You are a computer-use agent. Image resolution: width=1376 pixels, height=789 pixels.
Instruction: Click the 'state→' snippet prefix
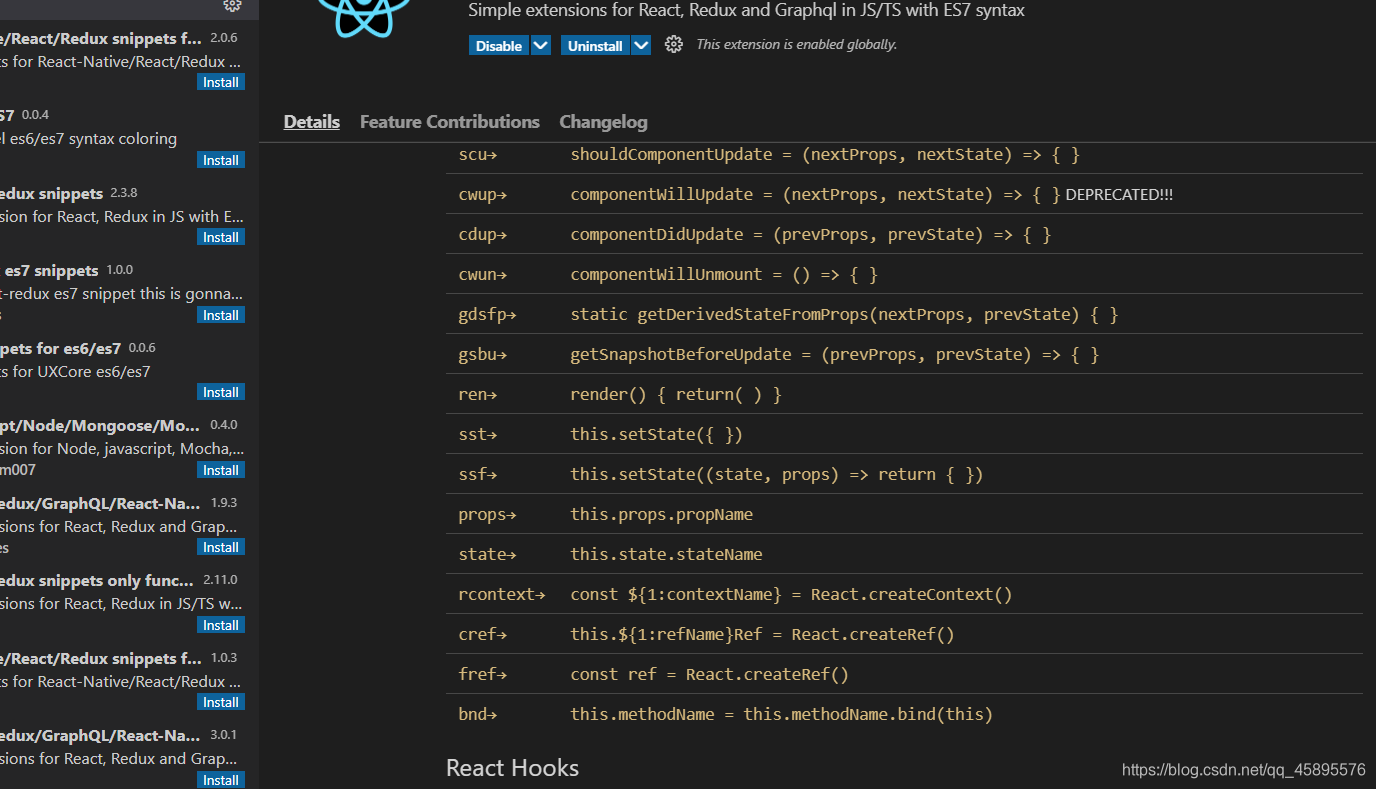pos(488,555)
